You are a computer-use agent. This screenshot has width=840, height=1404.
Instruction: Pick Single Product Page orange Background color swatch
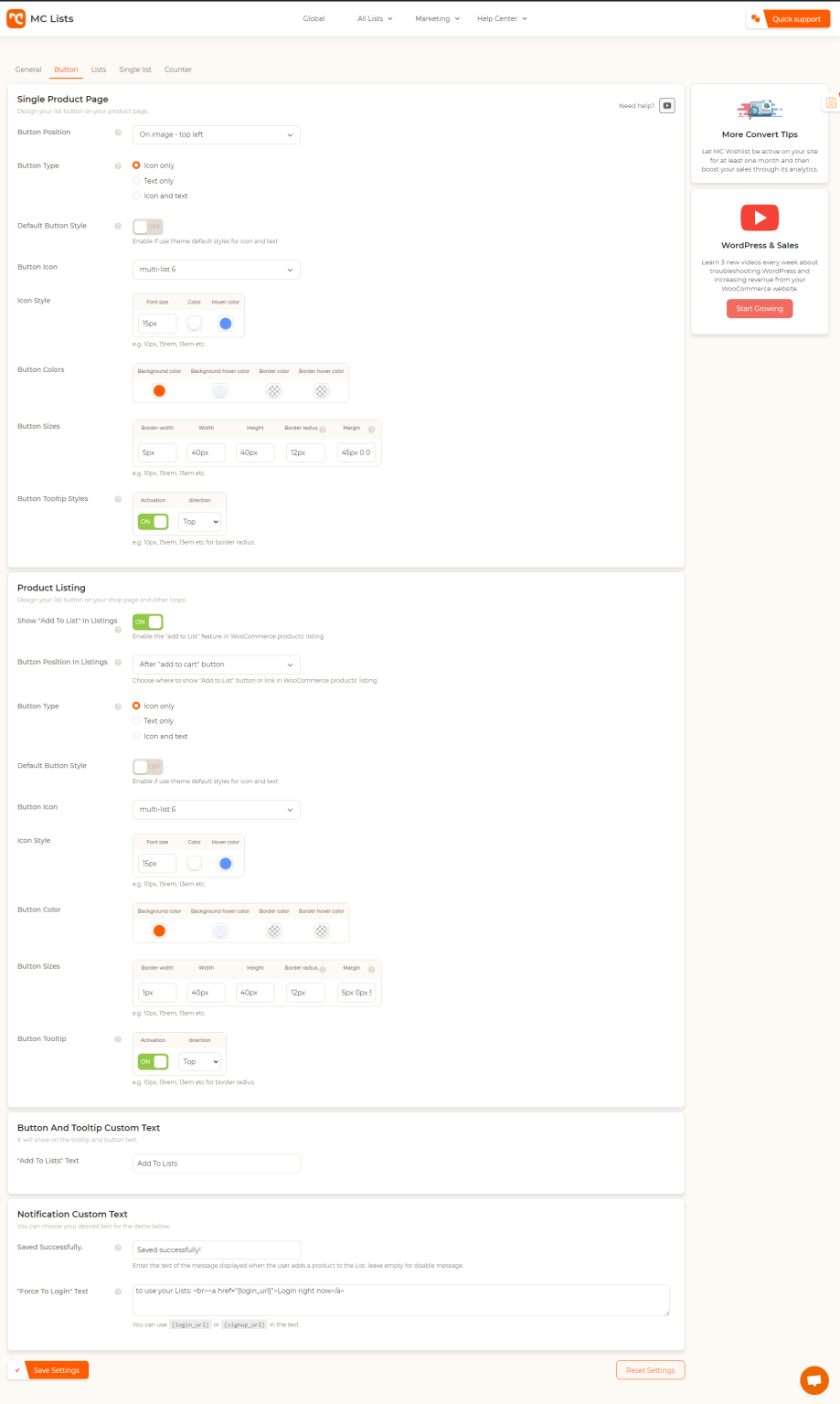[x=159, y=391]
